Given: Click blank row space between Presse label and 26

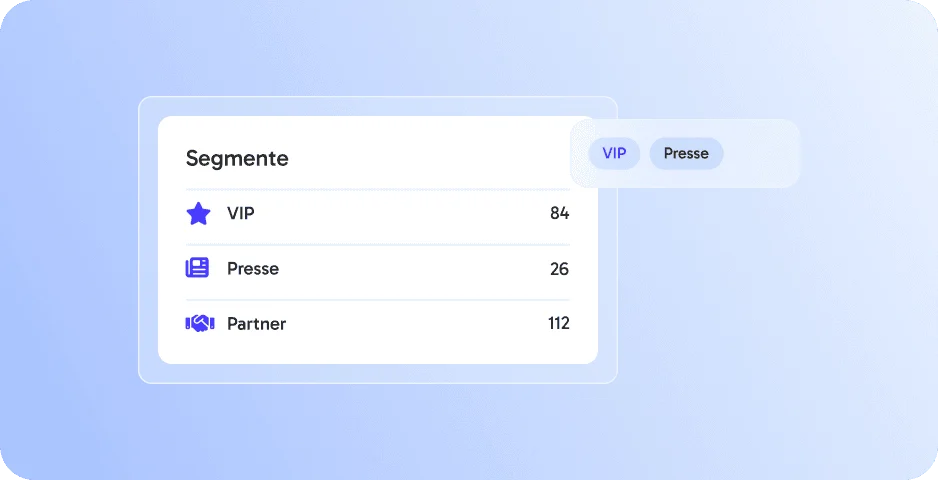Looking at the screenshot, I should click(x=414, y=269).
